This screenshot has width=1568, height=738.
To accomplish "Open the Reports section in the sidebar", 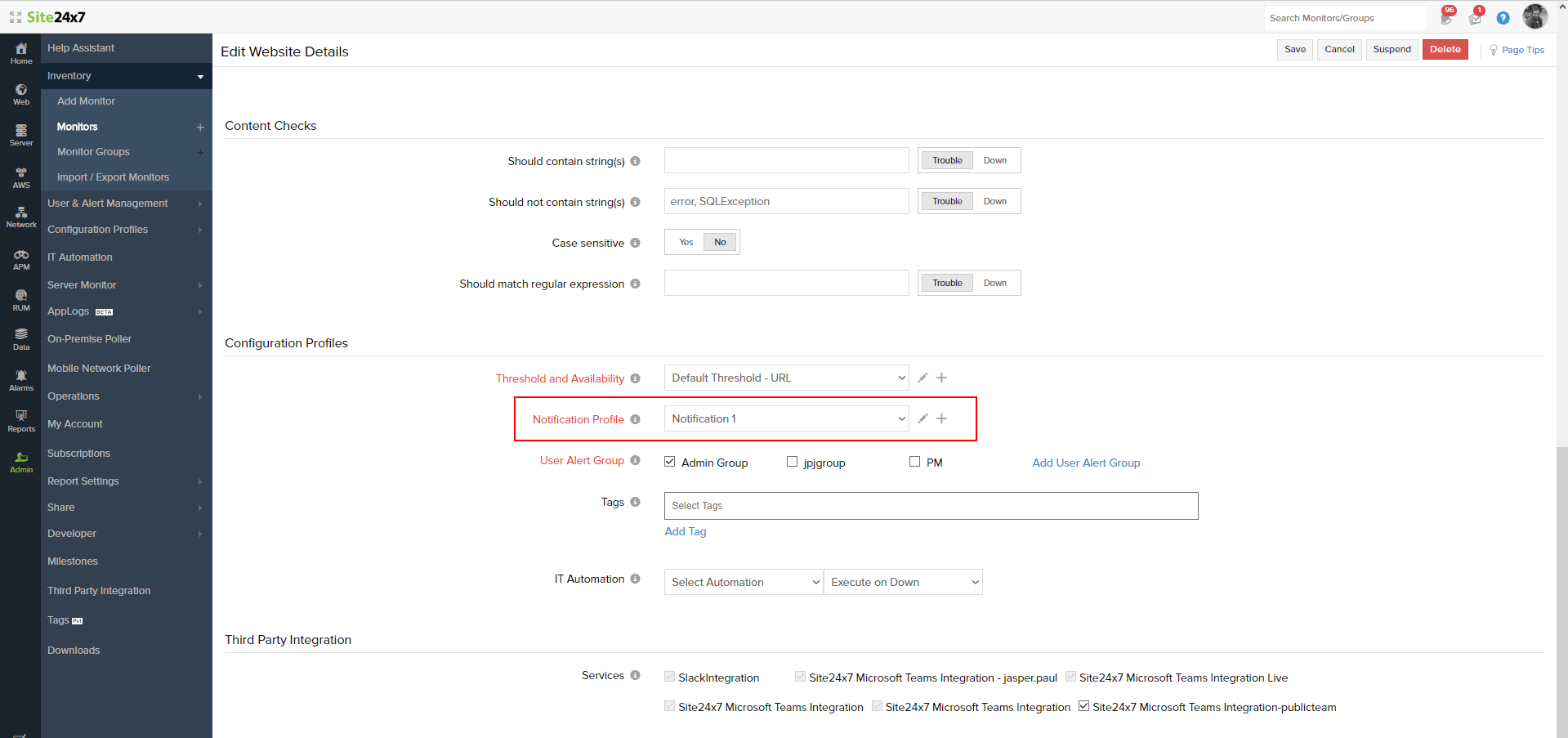I will [20, 419].
